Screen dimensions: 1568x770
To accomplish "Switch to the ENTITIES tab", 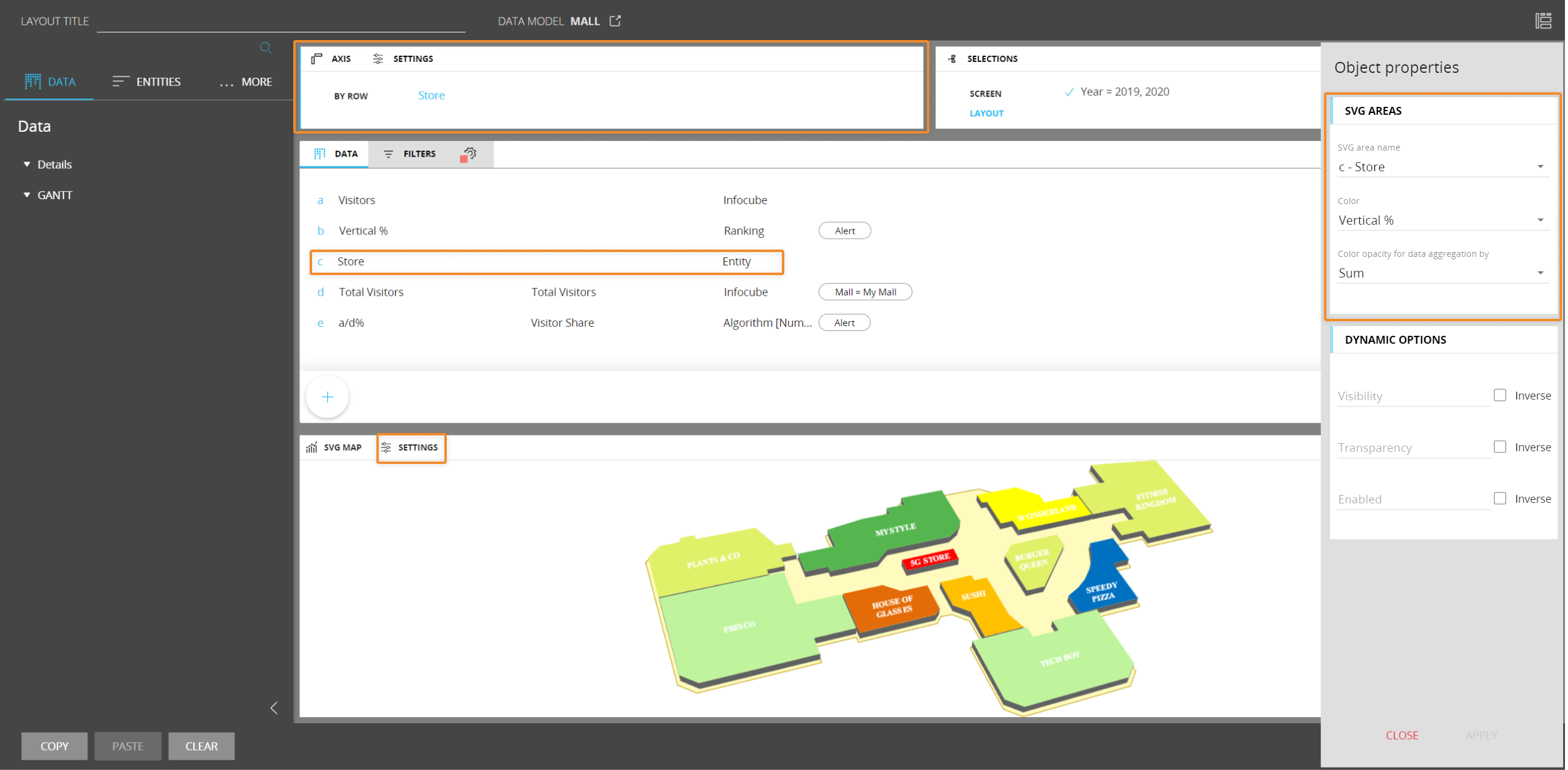I will click(x=147, y=81).
